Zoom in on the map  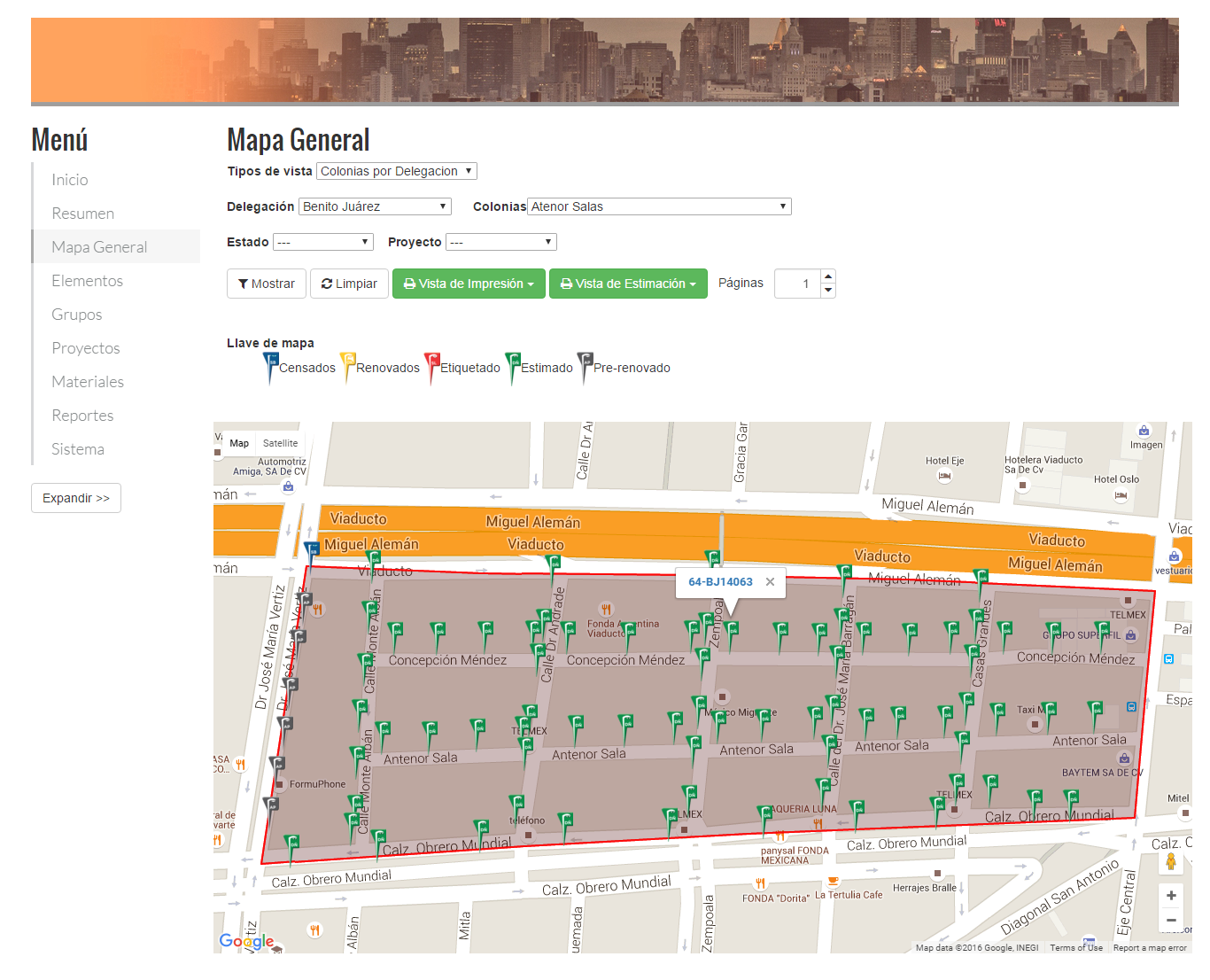click(1170, 896)
